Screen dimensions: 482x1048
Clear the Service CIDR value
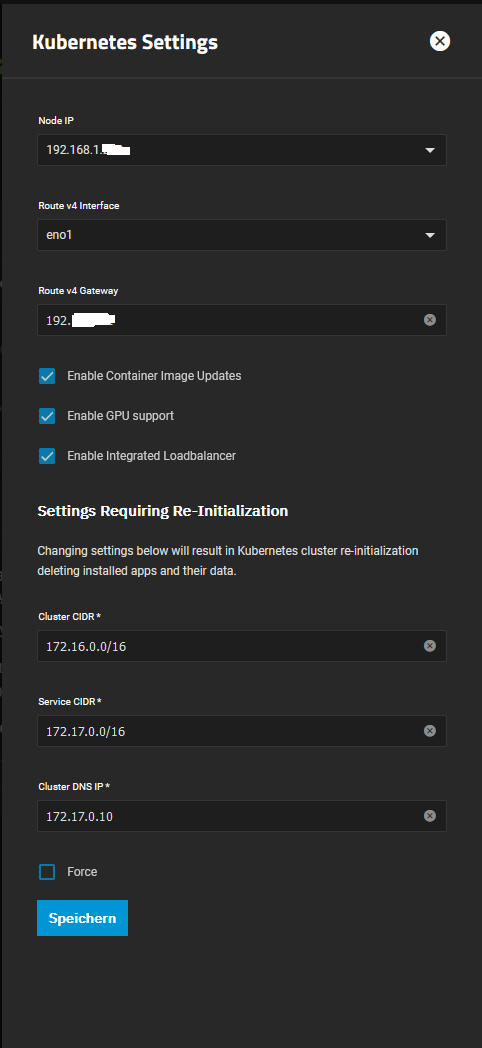430,731
